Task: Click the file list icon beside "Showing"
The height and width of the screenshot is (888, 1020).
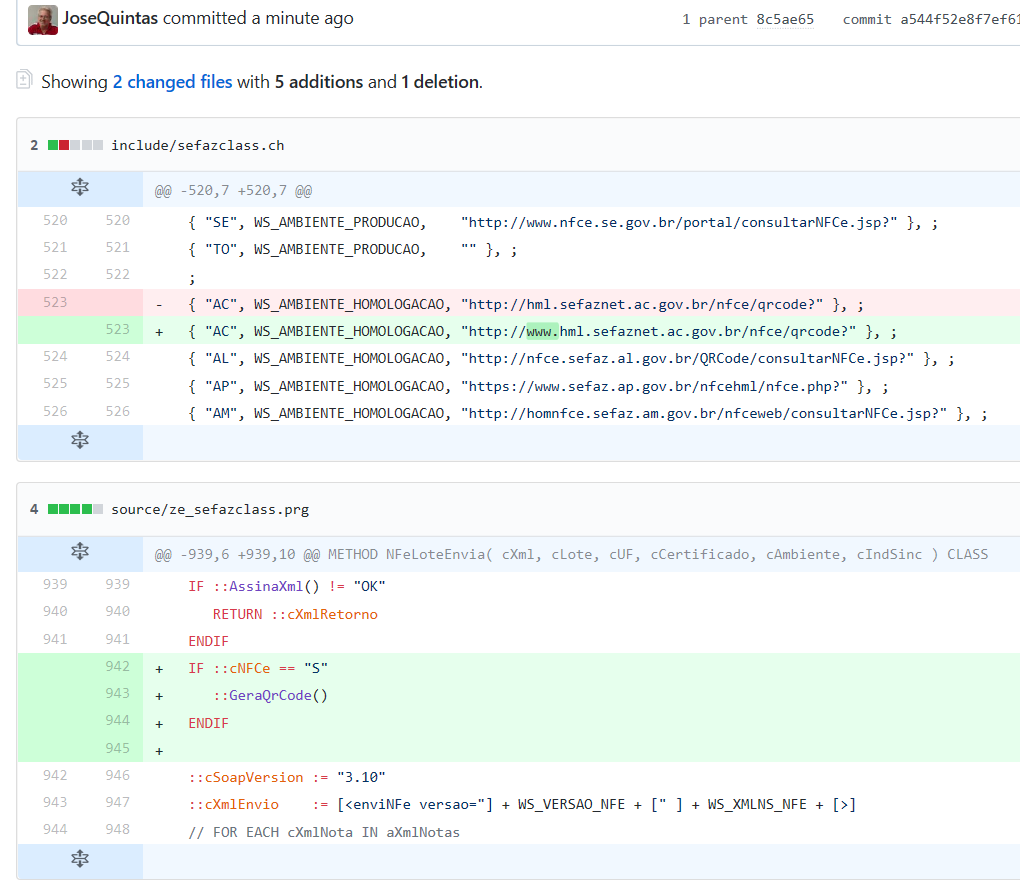Action: pos(25,81)
